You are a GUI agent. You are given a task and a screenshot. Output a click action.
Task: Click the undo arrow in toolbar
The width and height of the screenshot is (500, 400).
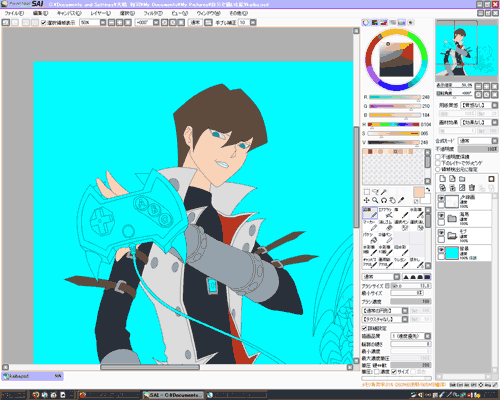tap(6, 22)
